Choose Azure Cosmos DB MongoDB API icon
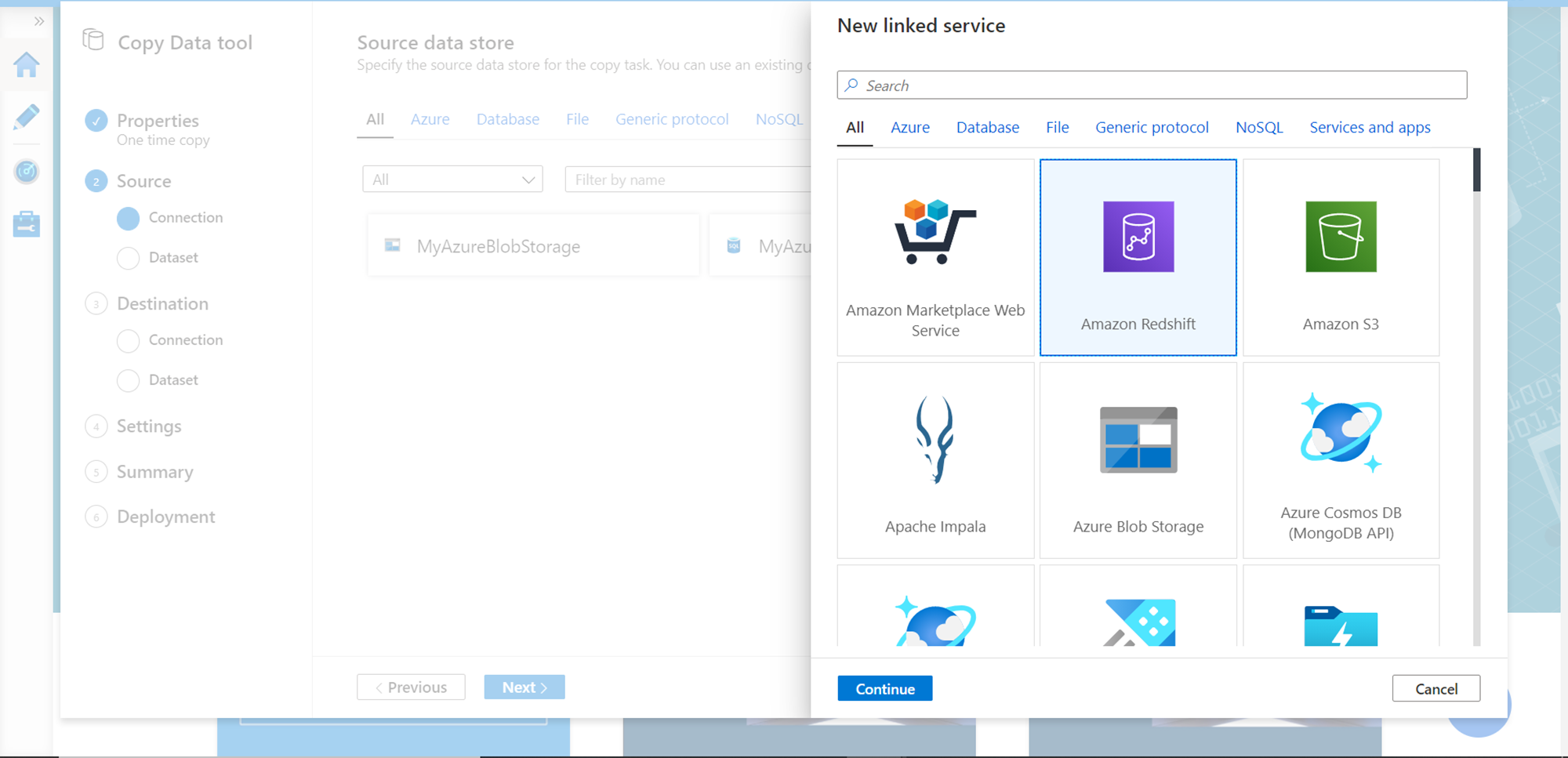The image size is (1568, 758). (x=1341, y=433)
